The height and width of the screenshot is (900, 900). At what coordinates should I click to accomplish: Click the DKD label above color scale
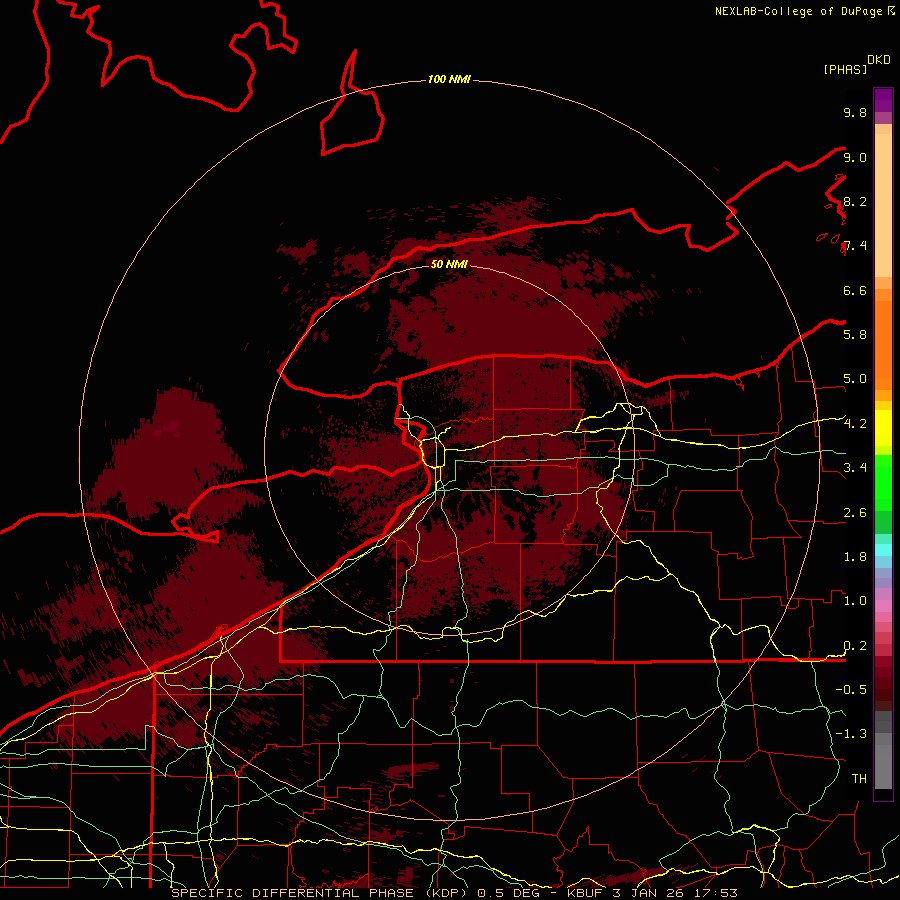(879, 60)
